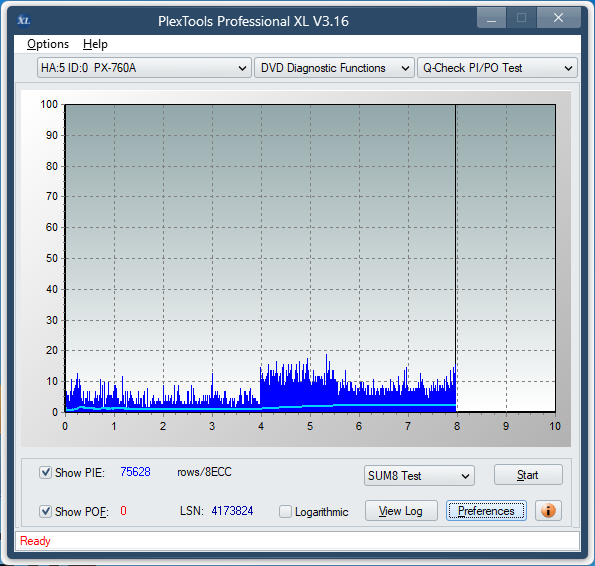Open the Q-Check PI/PO Test dropdown
Screen dimensions: 595x566
pyautogui.click(x=497, y=68)
